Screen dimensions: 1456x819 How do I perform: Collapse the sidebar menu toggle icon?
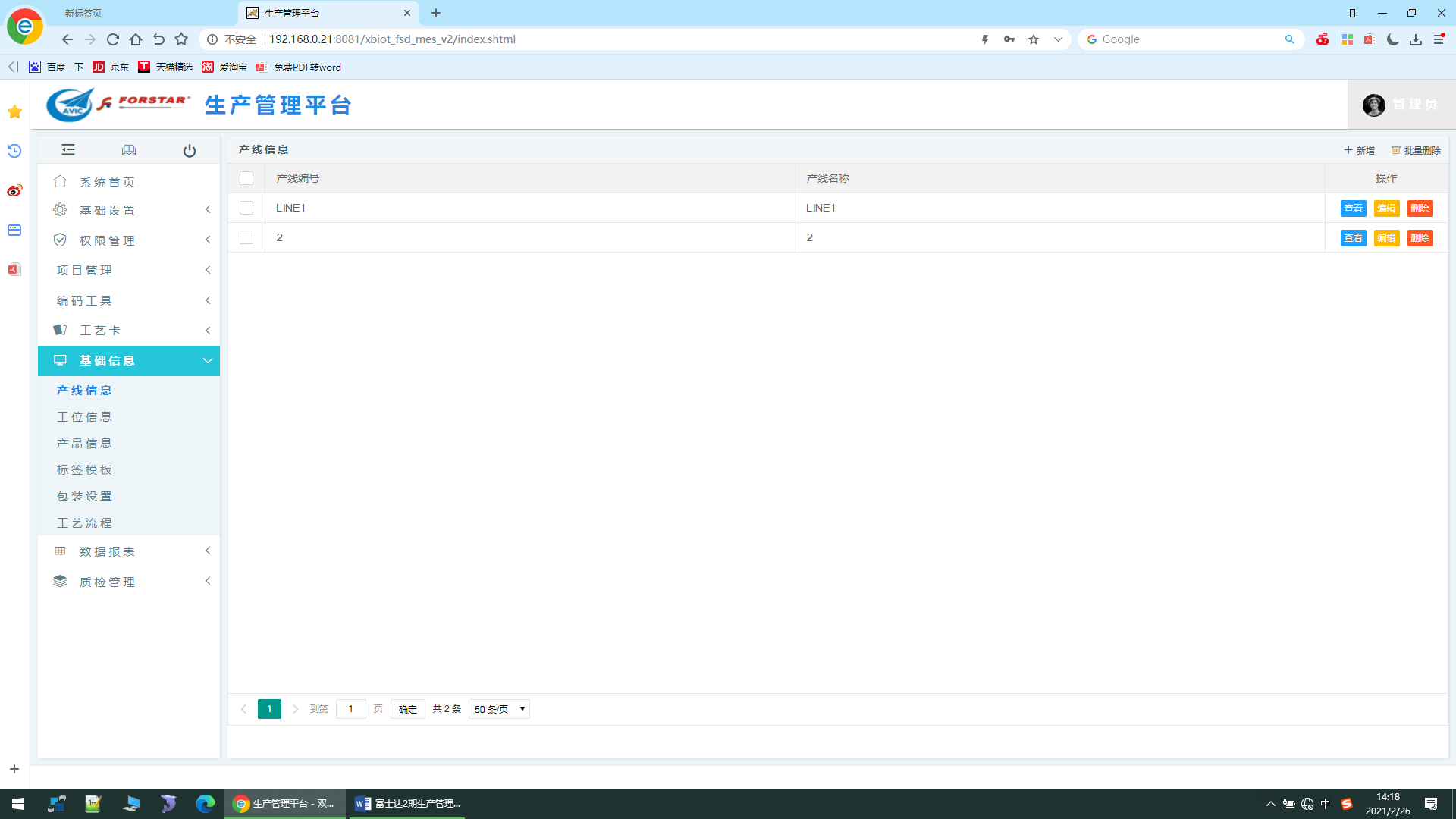coord(68,149)
